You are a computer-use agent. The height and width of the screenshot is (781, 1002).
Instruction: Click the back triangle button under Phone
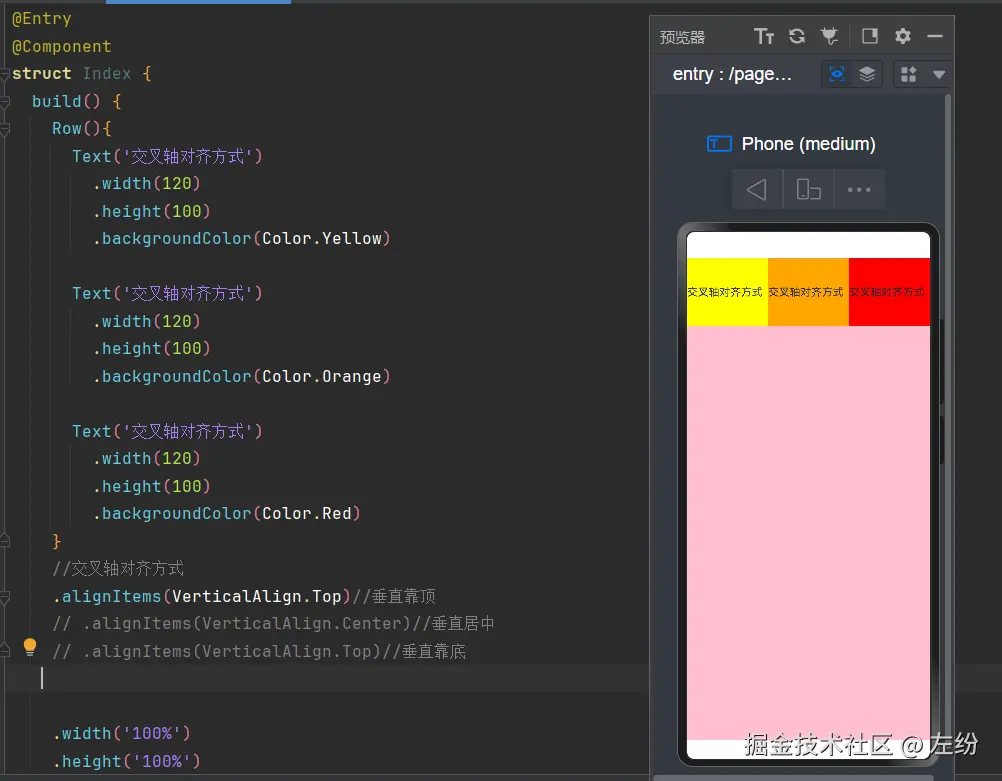coord(757,189)
